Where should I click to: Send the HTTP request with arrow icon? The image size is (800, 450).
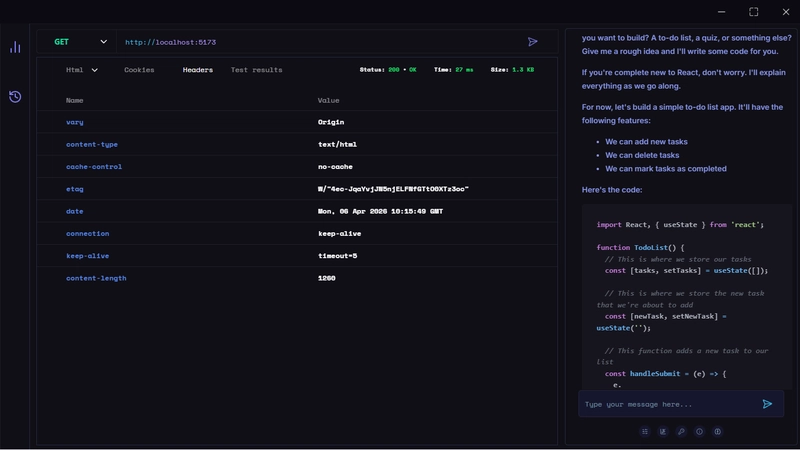click(533, 42)
